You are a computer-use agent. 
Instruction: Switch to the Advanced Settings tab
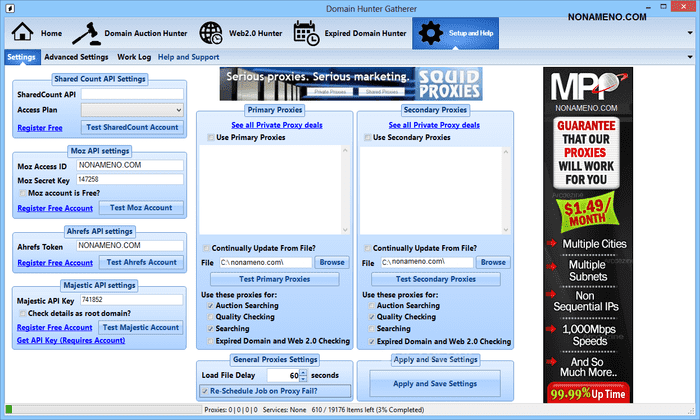click(76, 57)
